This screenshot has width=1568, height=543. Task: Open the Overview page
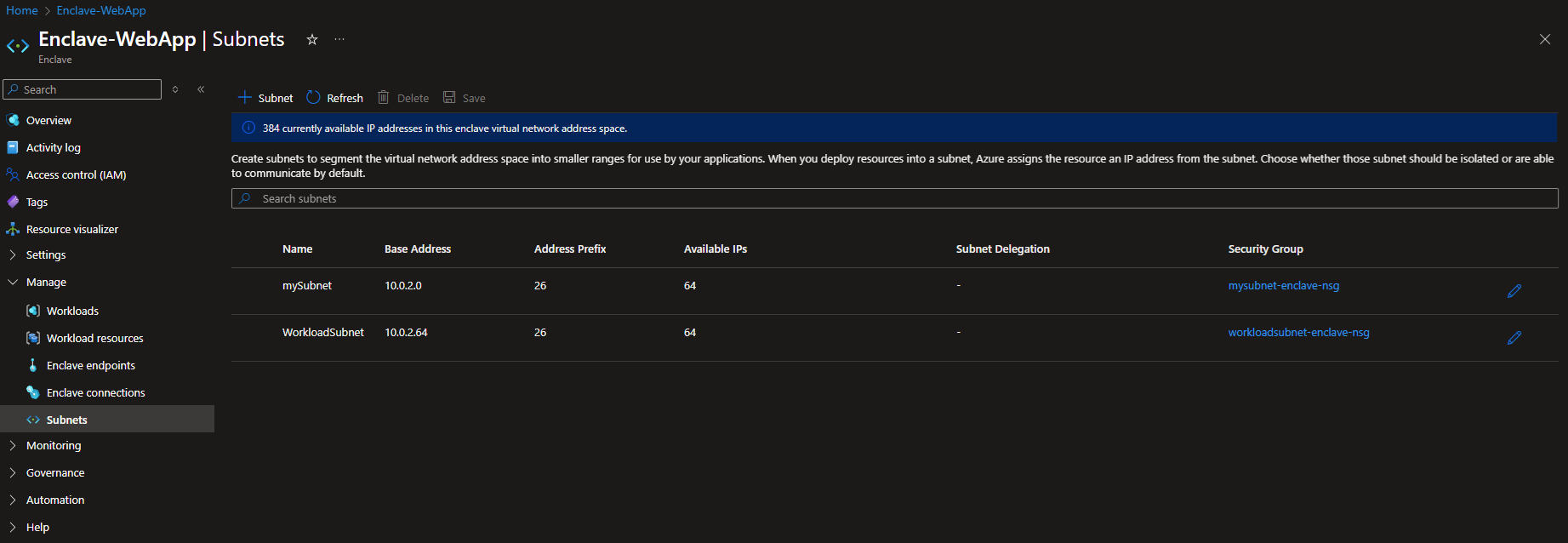point(48,120)
